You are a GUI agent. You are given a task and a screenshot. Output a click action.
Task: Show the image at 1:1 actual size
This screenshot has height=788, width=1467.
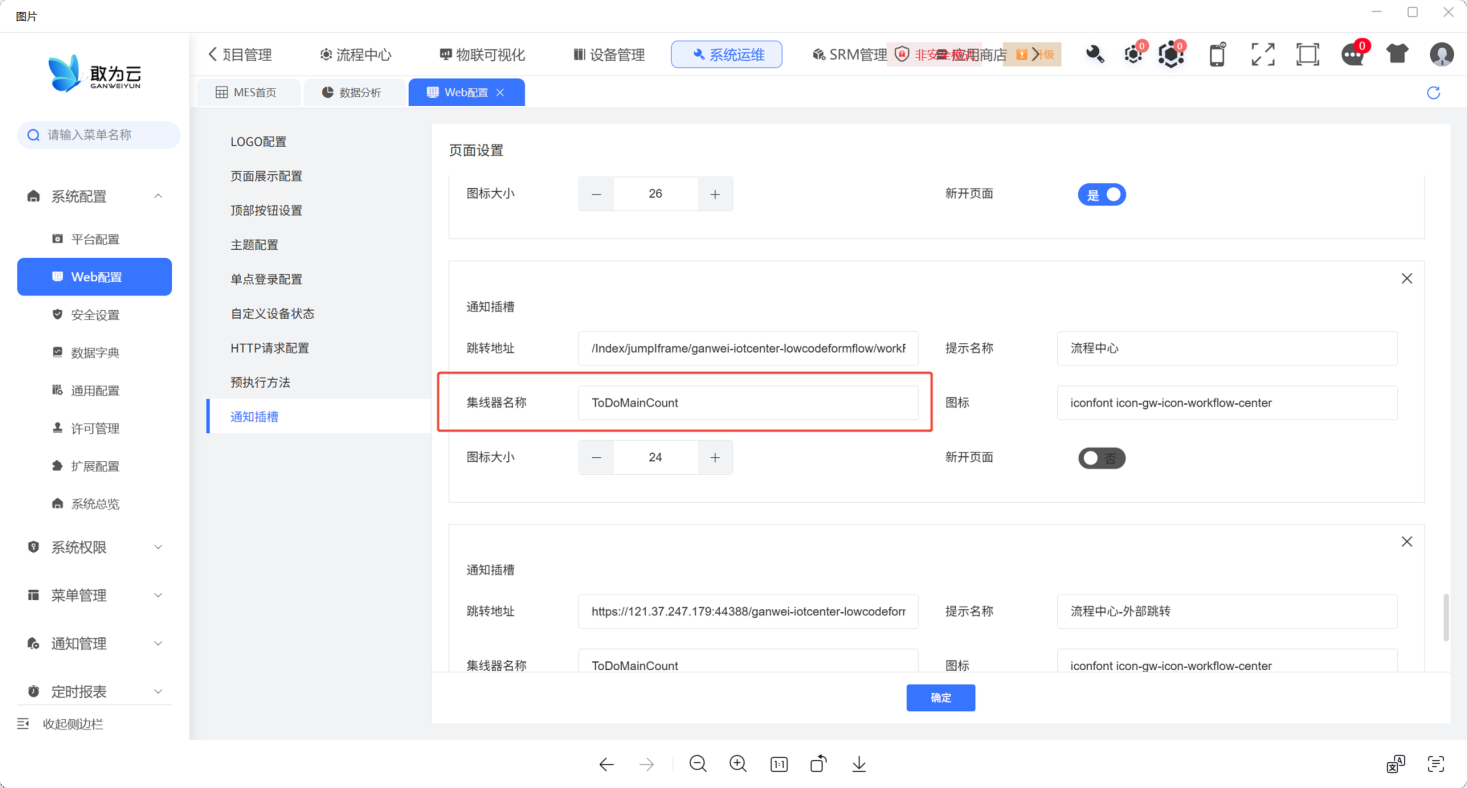[779, 765]
